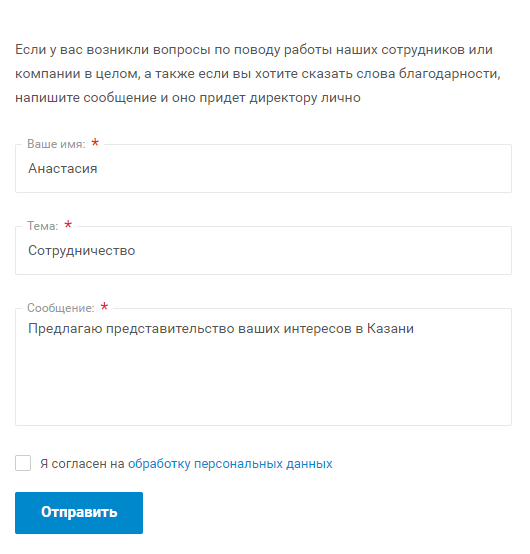530x554 pixels.
Task: Click the word 'директору' in intro paragraph
Action: pos(283,98)
